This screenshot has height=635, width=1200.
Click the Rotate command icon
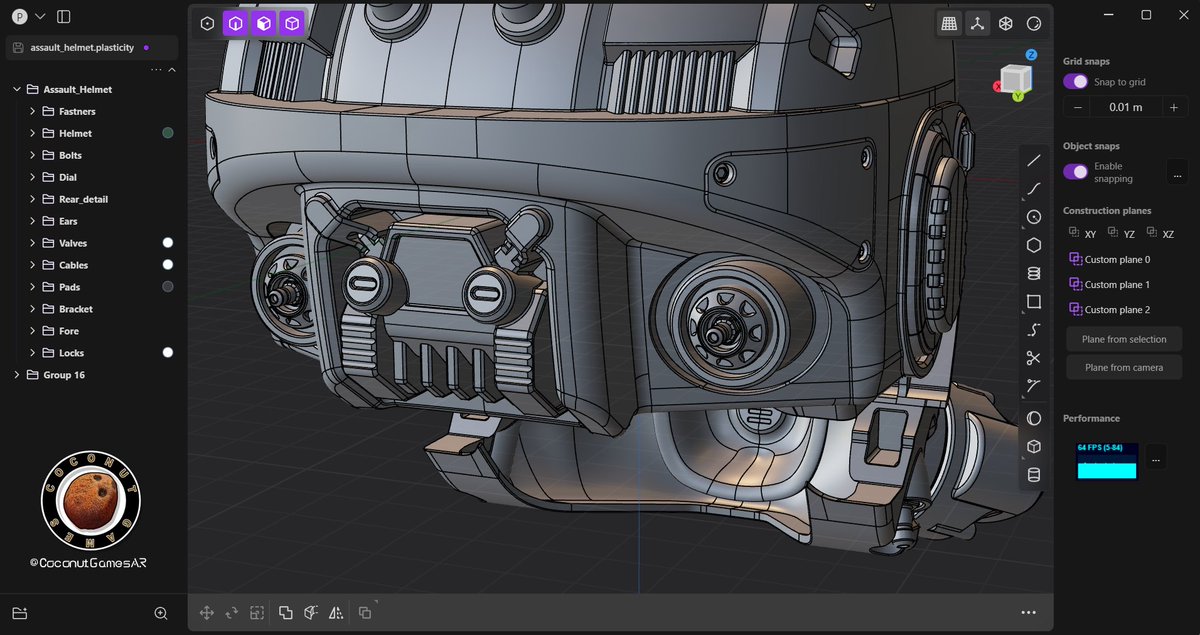(x=232, y=612)
